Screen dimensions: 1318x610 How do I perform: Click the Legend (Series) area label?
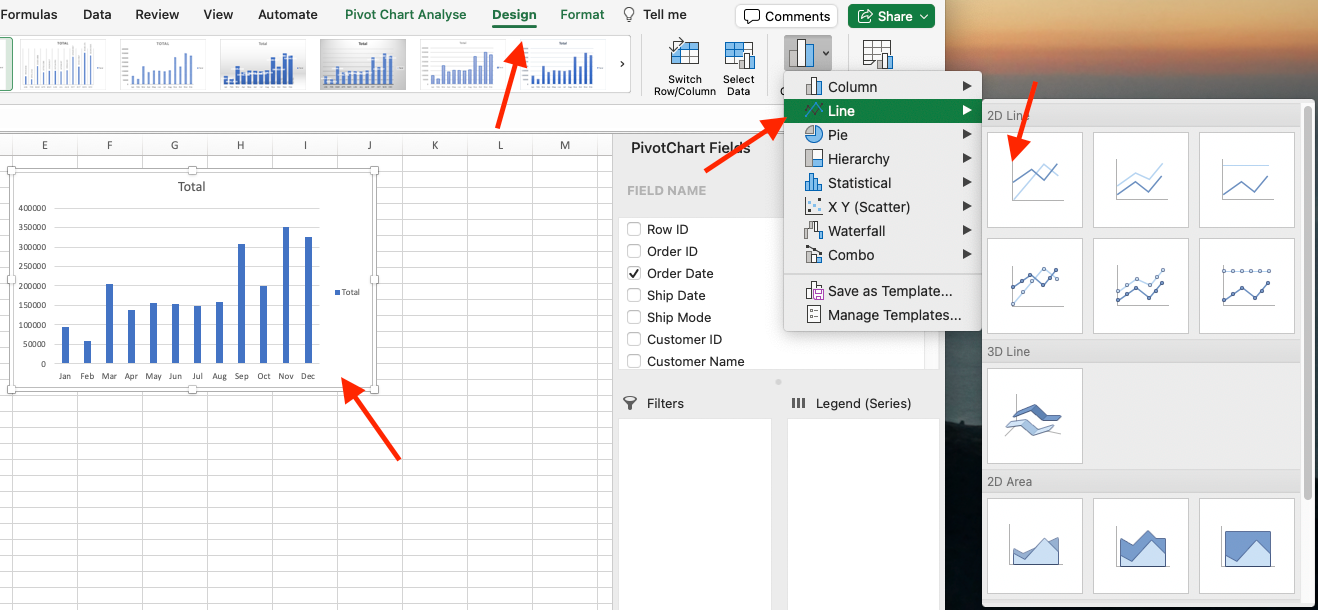tap(863, 404)
